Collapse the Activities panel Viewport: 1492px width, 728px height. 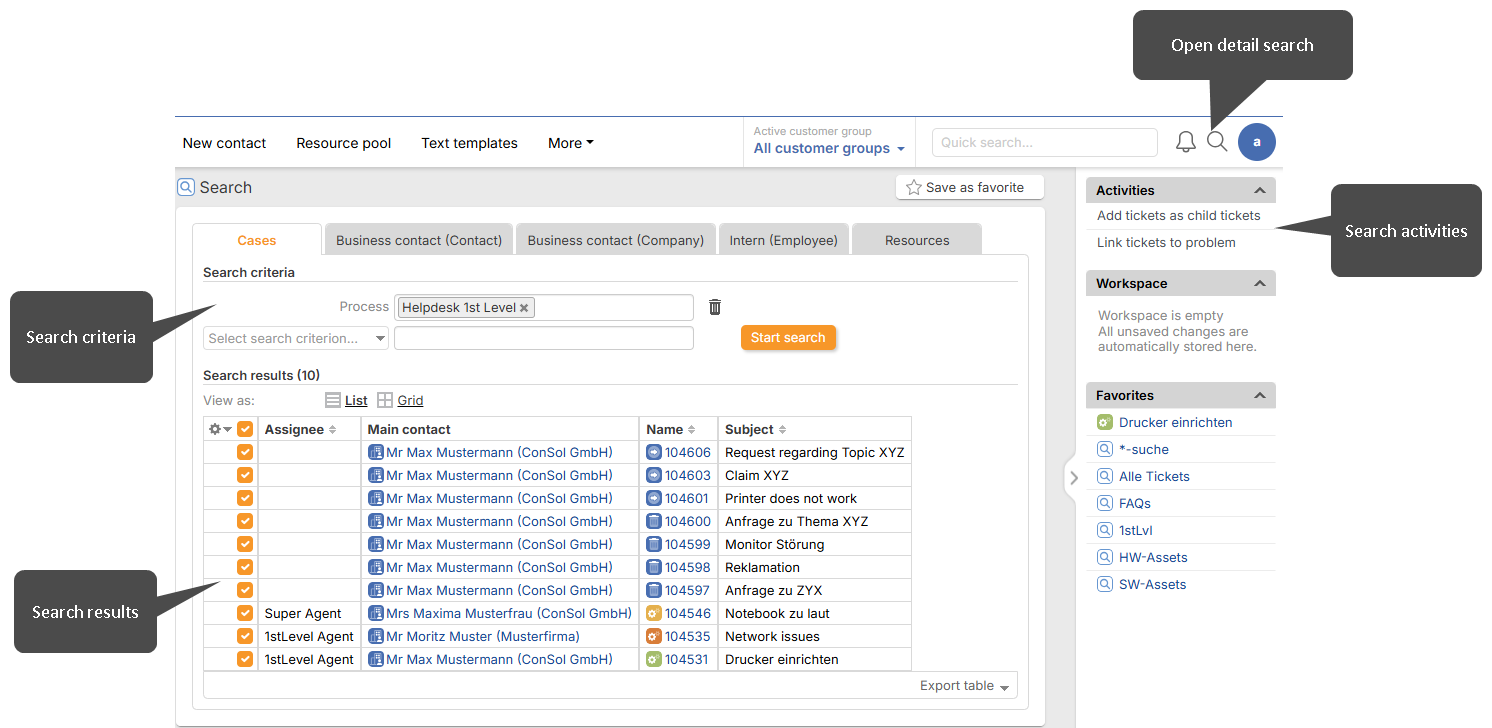(x=1260, y=190)
